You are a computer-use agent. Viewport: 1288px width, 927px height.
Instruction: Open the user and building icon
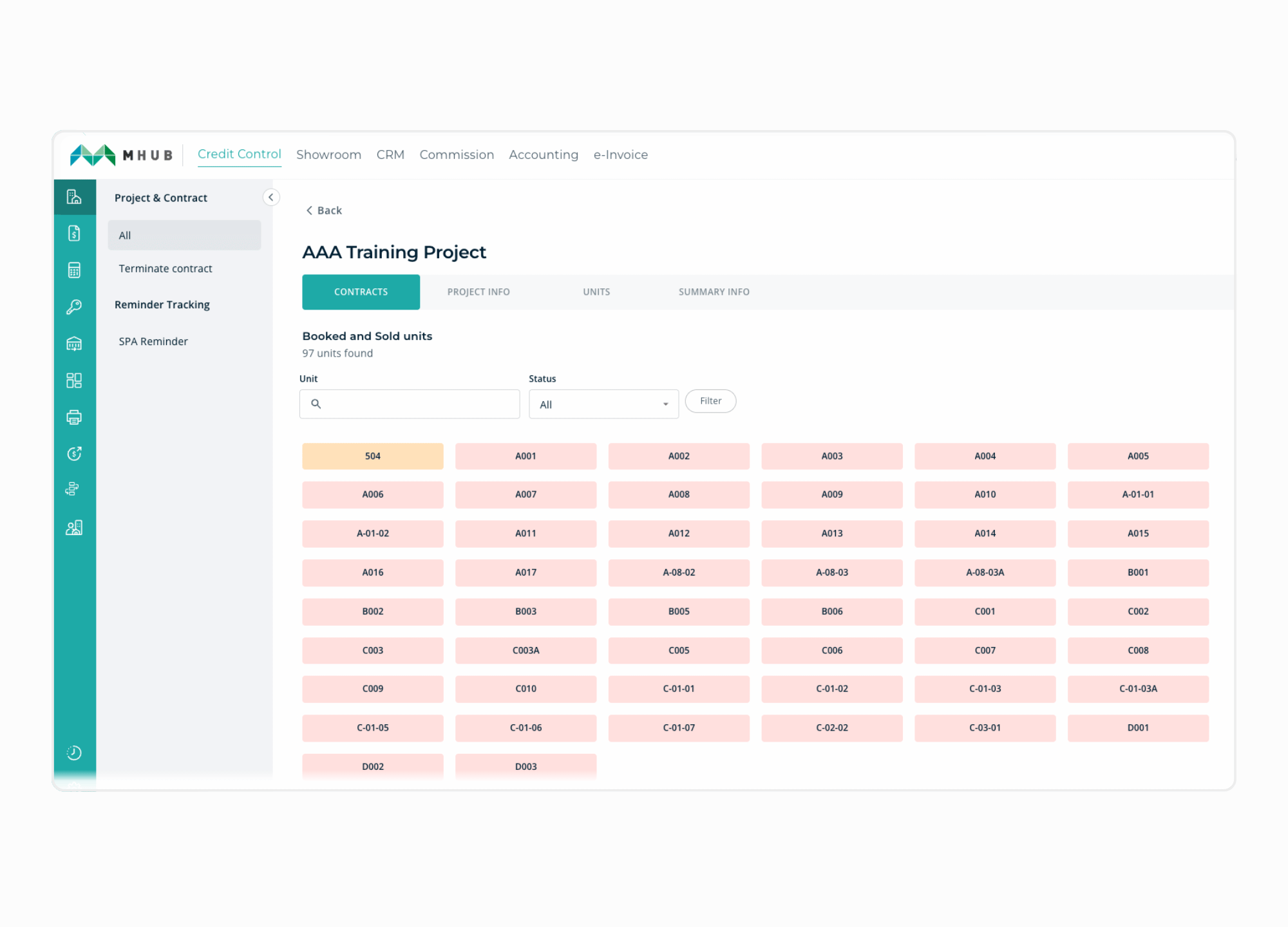pos(74,528)
